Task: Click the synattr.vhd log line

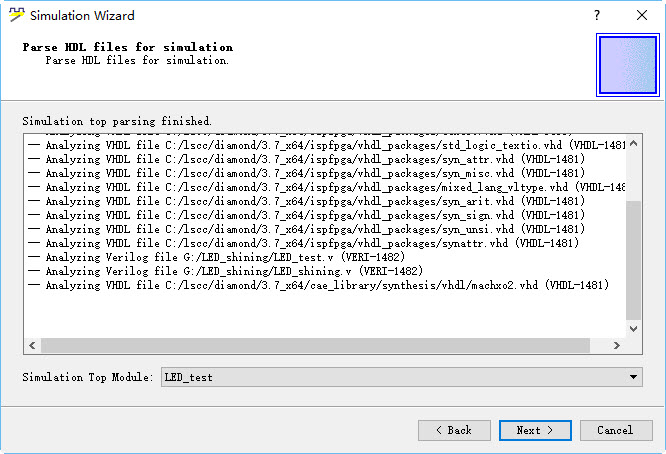Action: [303, 243]
